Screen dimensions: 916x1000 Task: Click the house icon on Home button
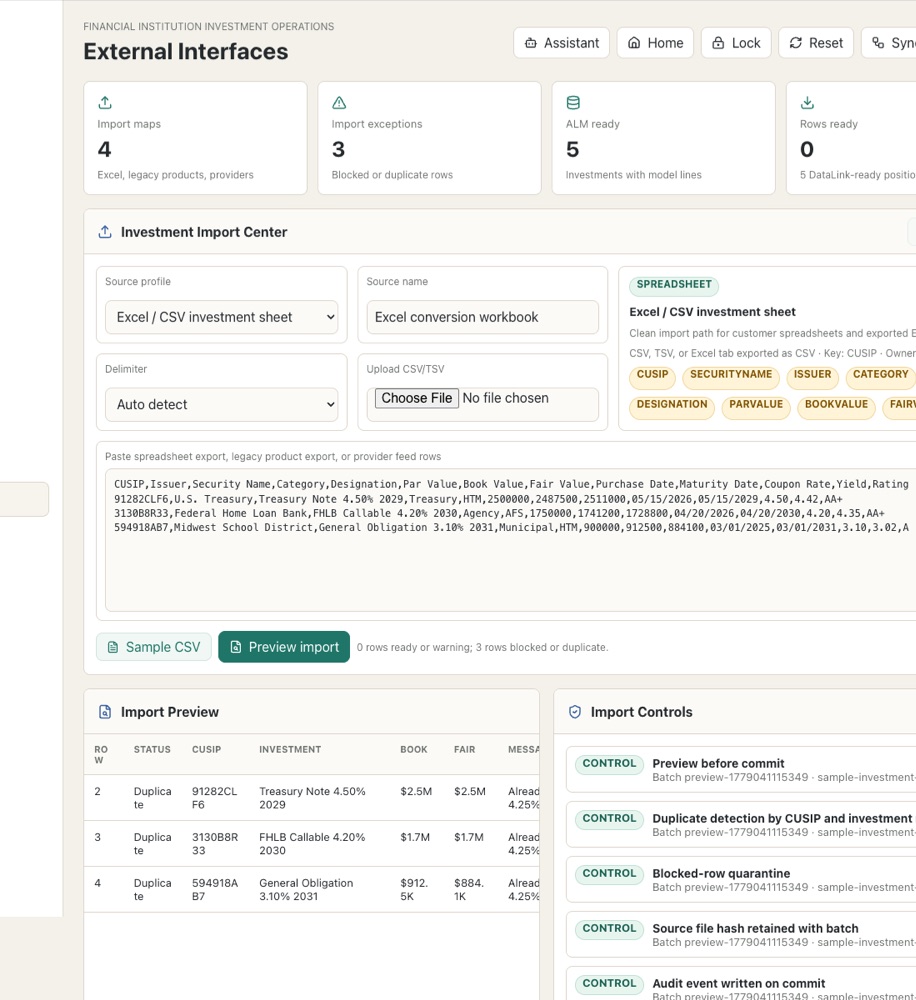click(x=634, y=43)
